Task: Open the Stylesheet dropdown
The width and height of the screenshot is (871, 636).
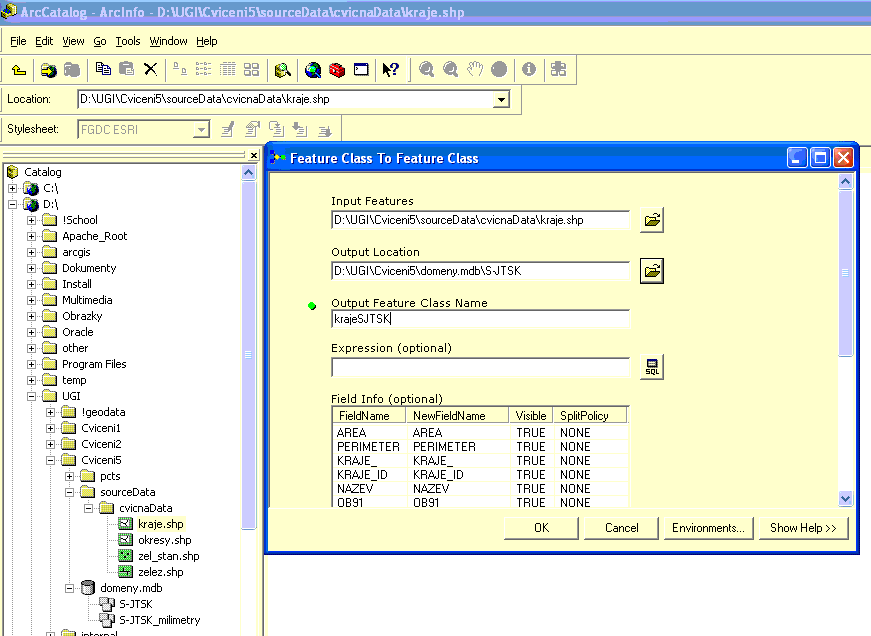Action: coord(201,130)
